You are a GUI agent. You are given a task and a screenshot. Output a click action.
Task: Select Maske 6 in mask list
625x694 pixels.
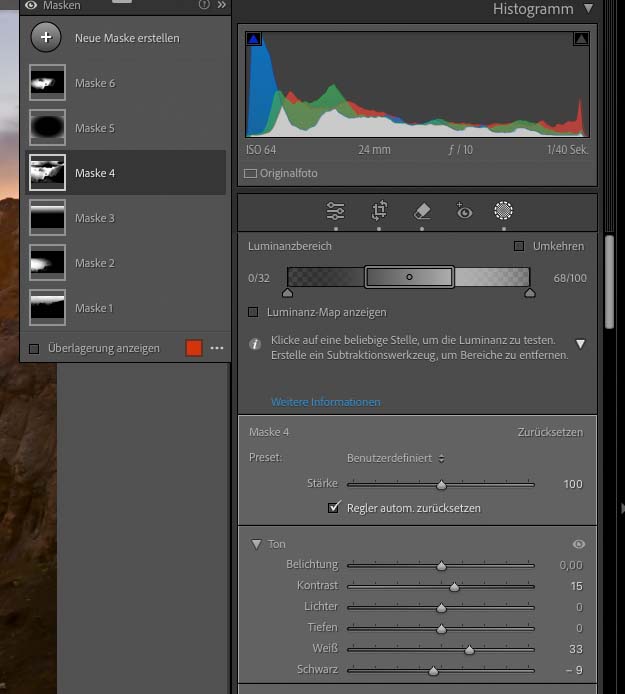pos(95,83)
